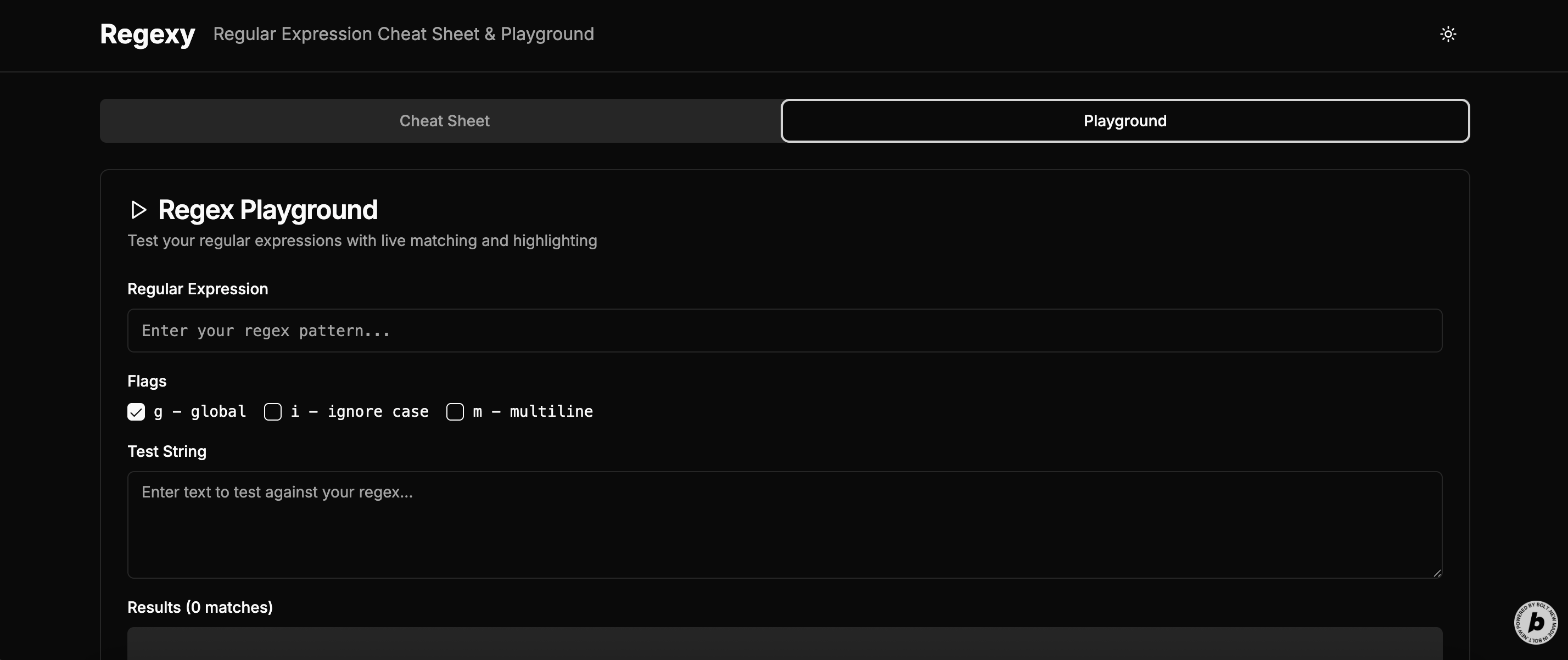1568x660 pixels.
Task: Enable the i - ignore case checkbox
Action: coord(273,412)
